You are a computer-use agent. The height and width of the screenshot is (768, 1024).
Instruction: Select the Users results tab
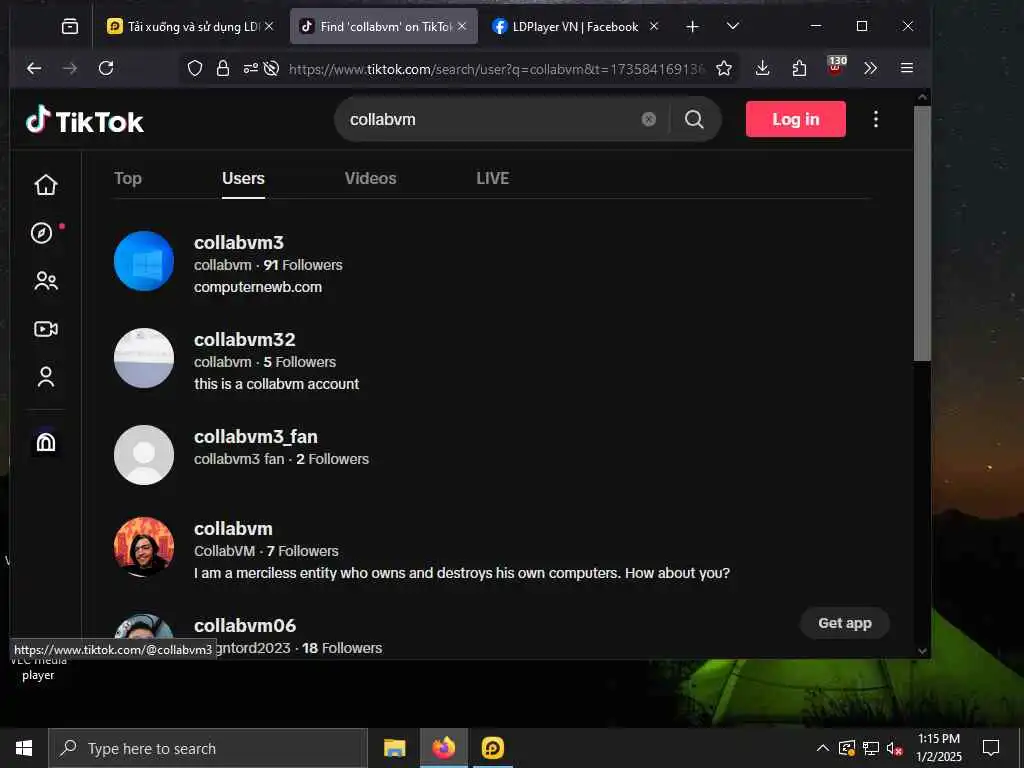pyautogui.click(x=243, y=178)
